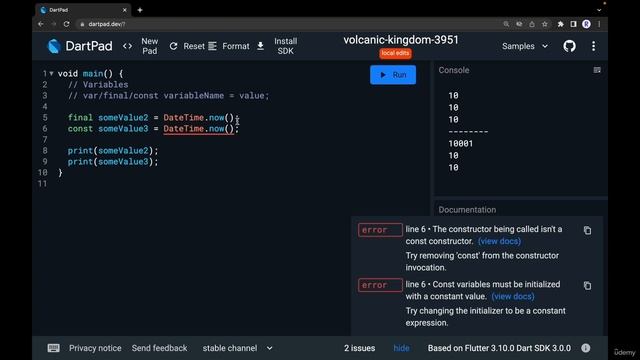Open the stable channel dropdown
The image size is (640, 360).
coord(237,348)
